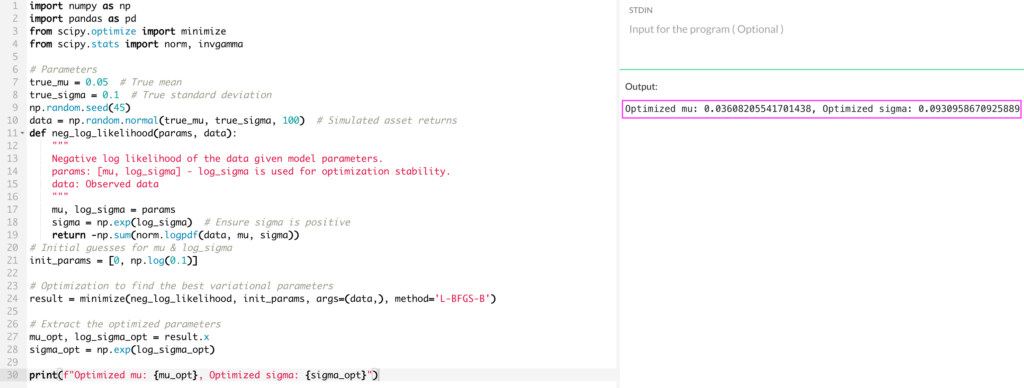Click the init_params assignment line
This screenshot has height=388, width=1024.
114,261
